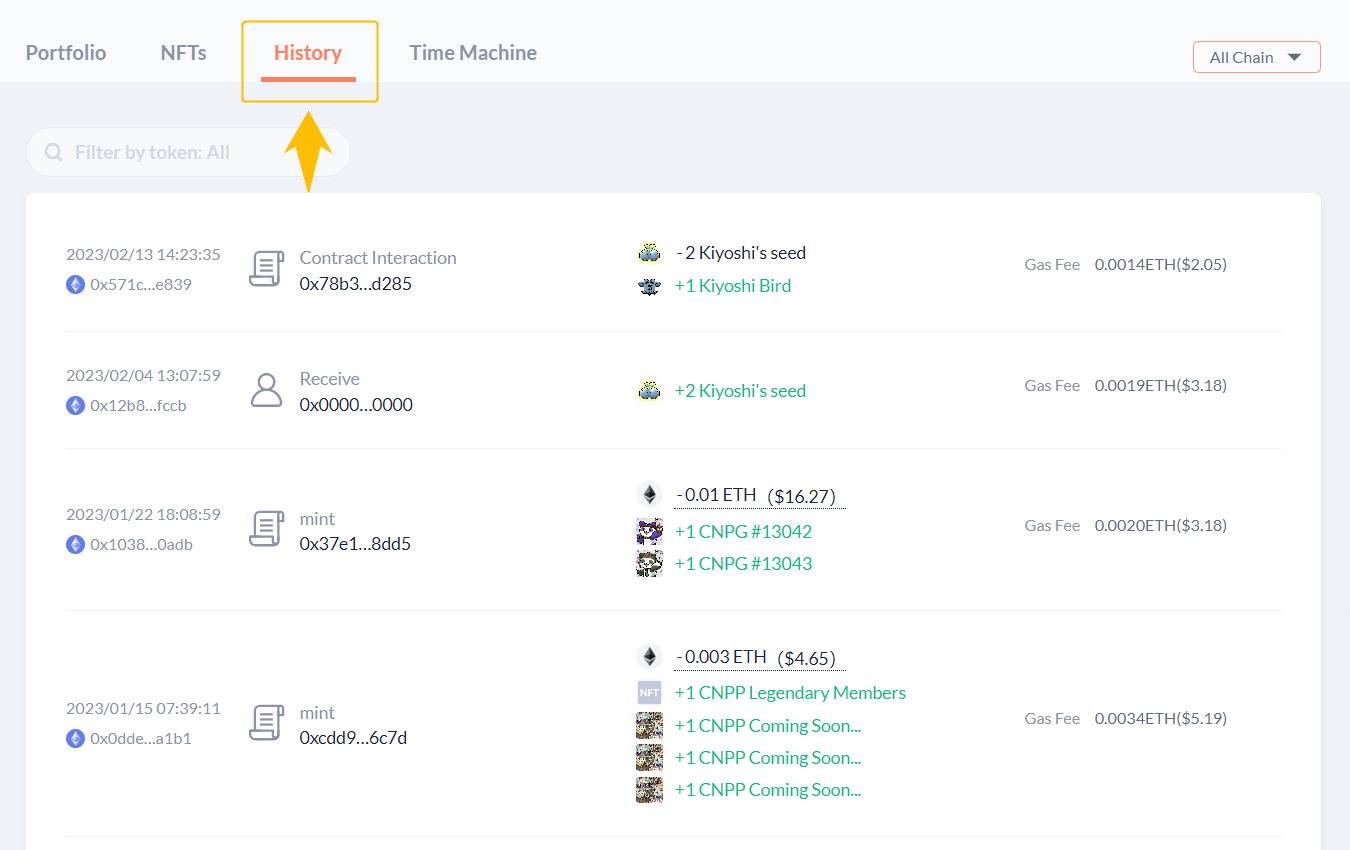Click the CNPG #13042 thumbnail
Viewport: 1350px width, 850px height.
(650, 531)
